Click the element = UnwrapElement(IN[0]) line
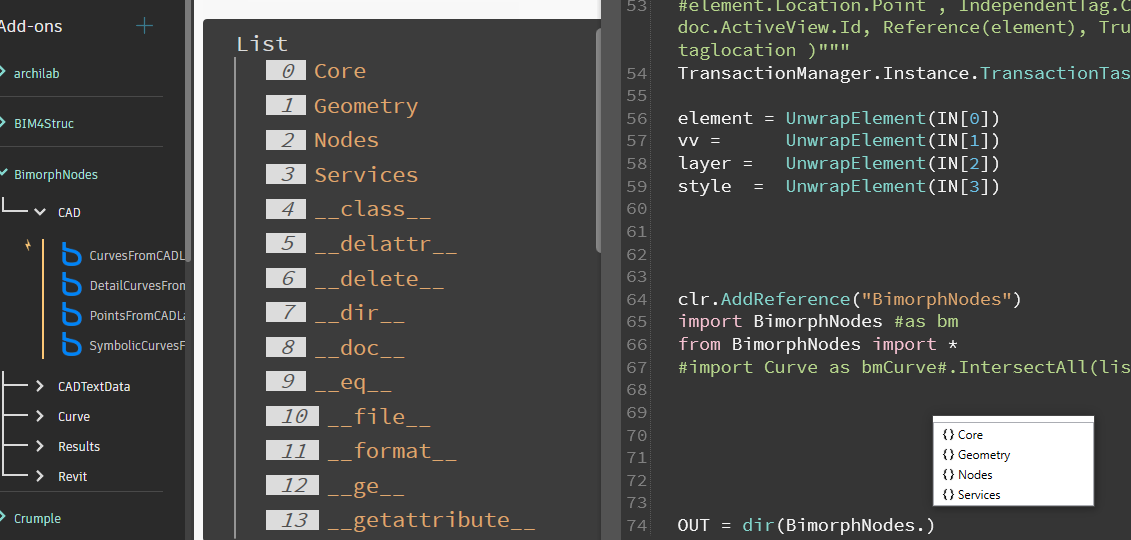This screenshot has height=540, width=1131. tap(839, 118)
